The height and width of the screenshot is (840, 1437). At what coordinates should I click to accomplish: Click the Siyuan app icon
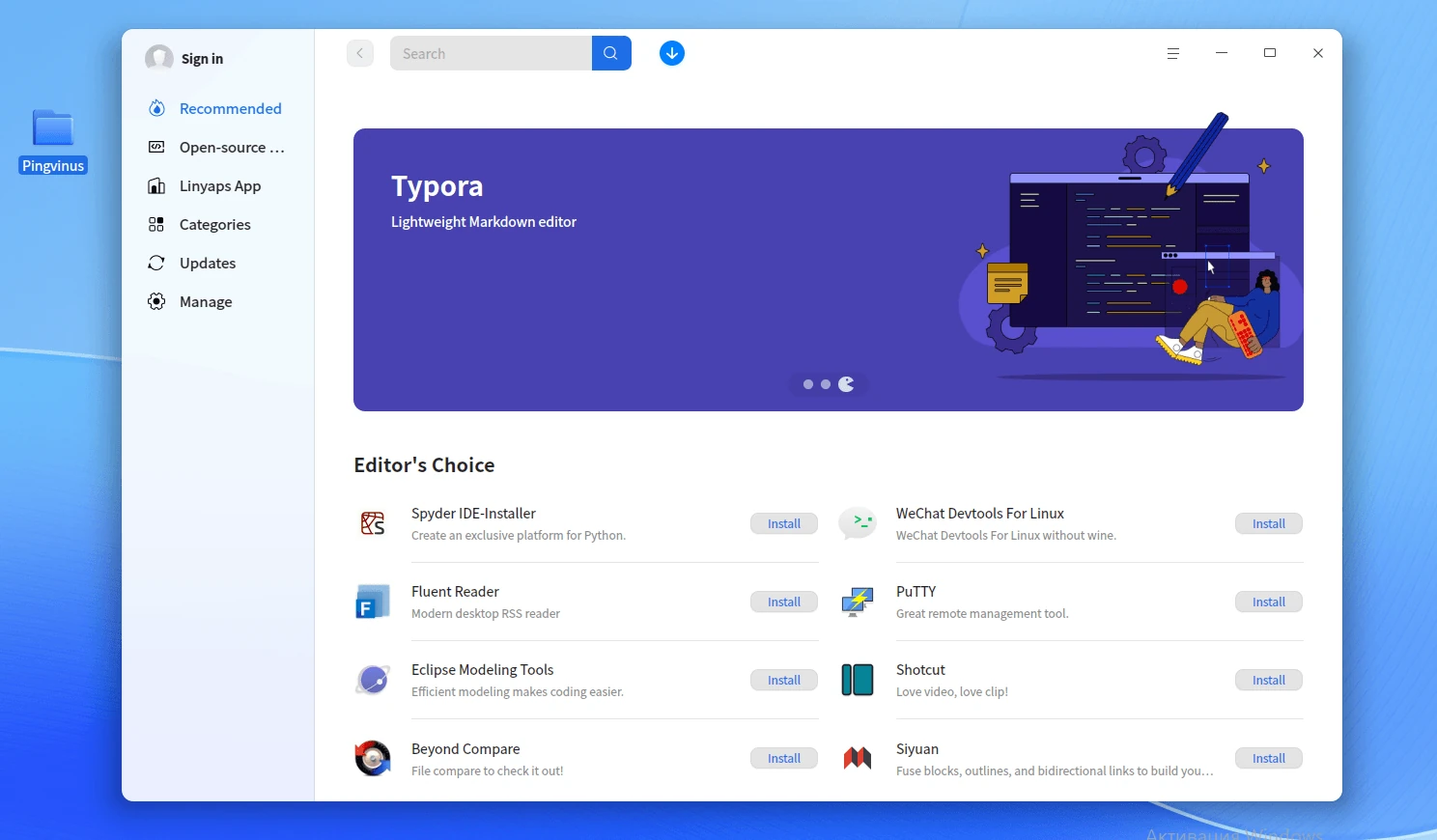click(x=858, y=758)
